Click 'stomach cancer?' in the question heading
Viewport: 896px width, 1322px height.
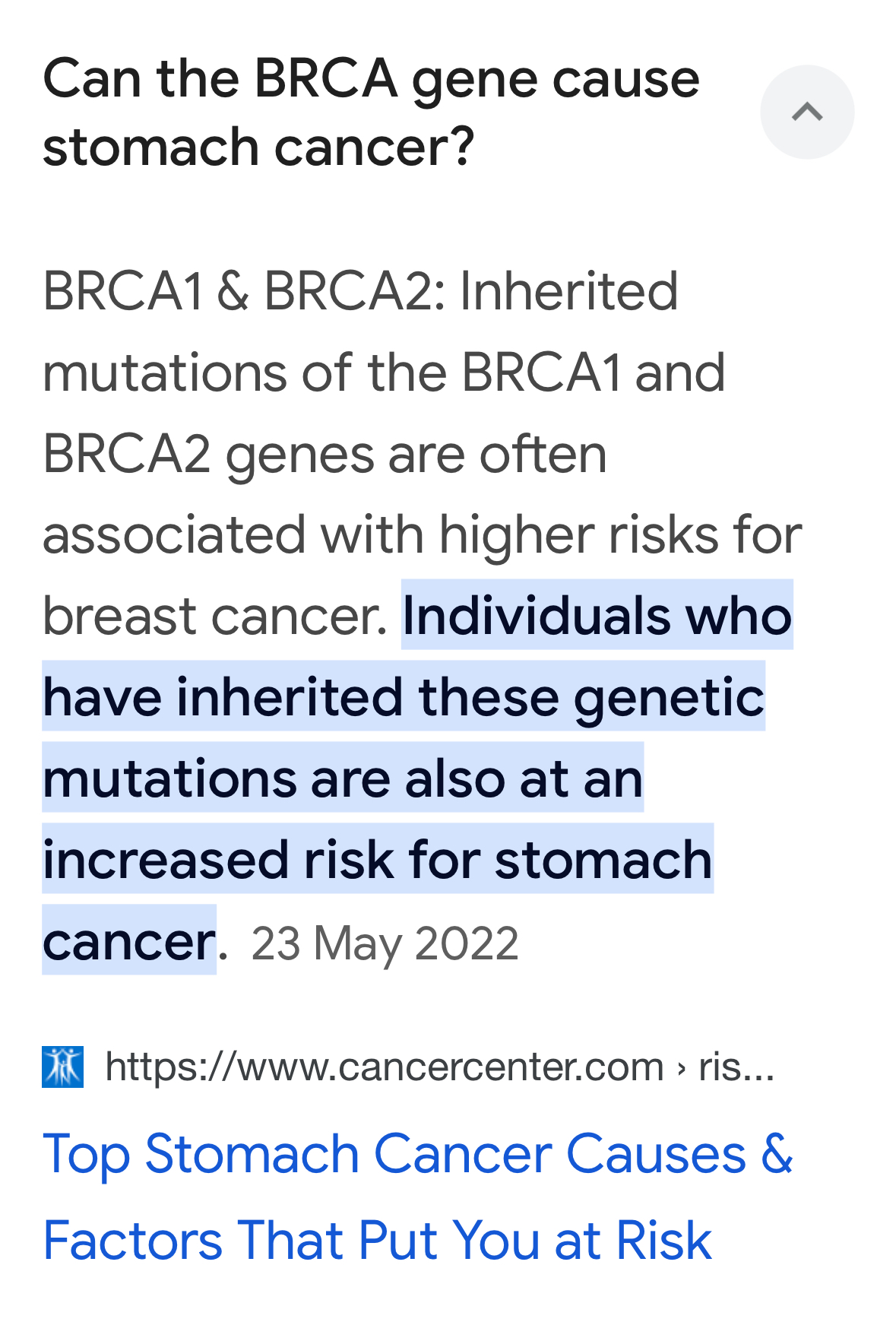tap(258, 147)
